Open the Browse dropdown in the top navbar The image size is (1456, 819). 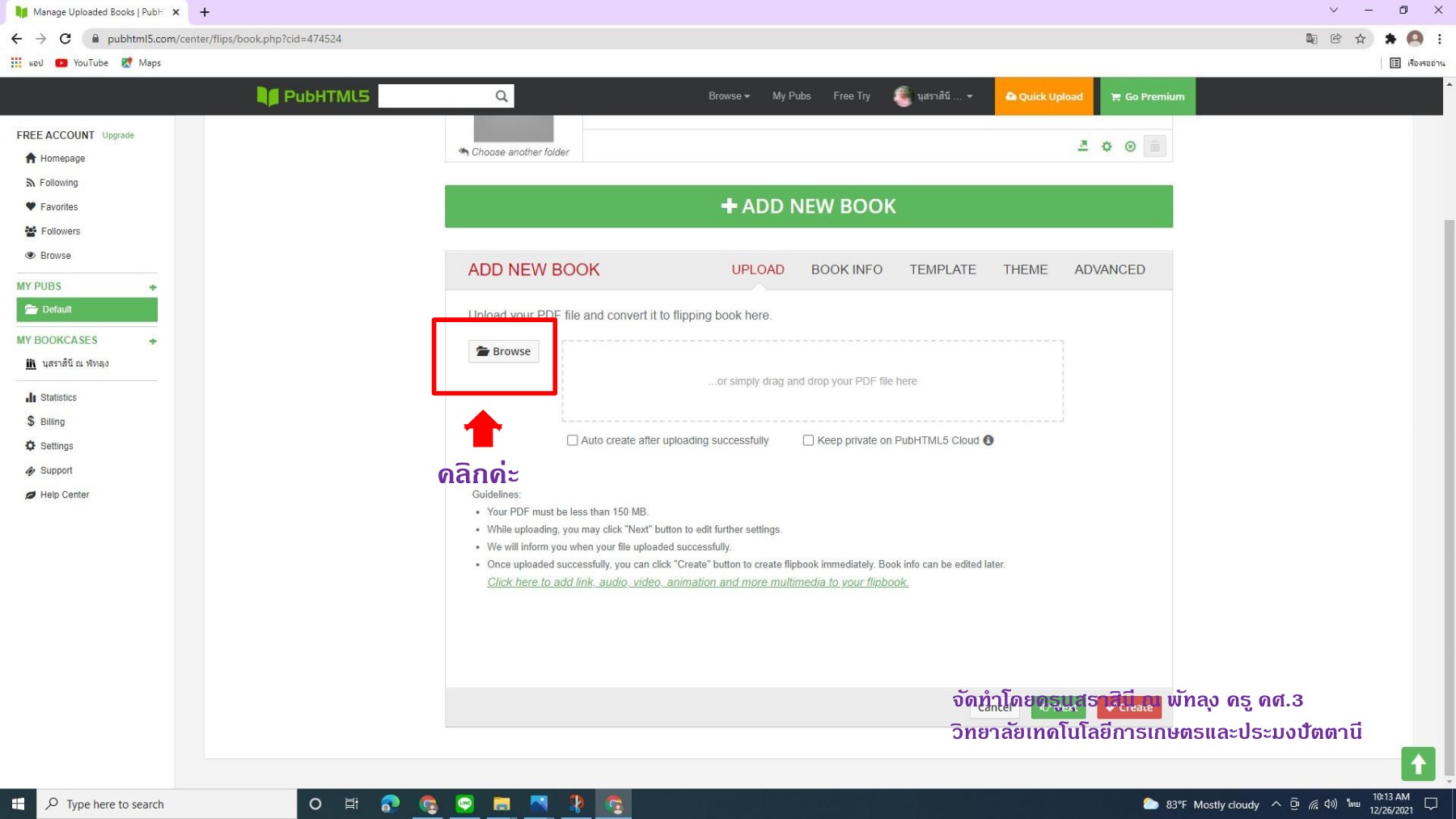(x=727, y=95)
